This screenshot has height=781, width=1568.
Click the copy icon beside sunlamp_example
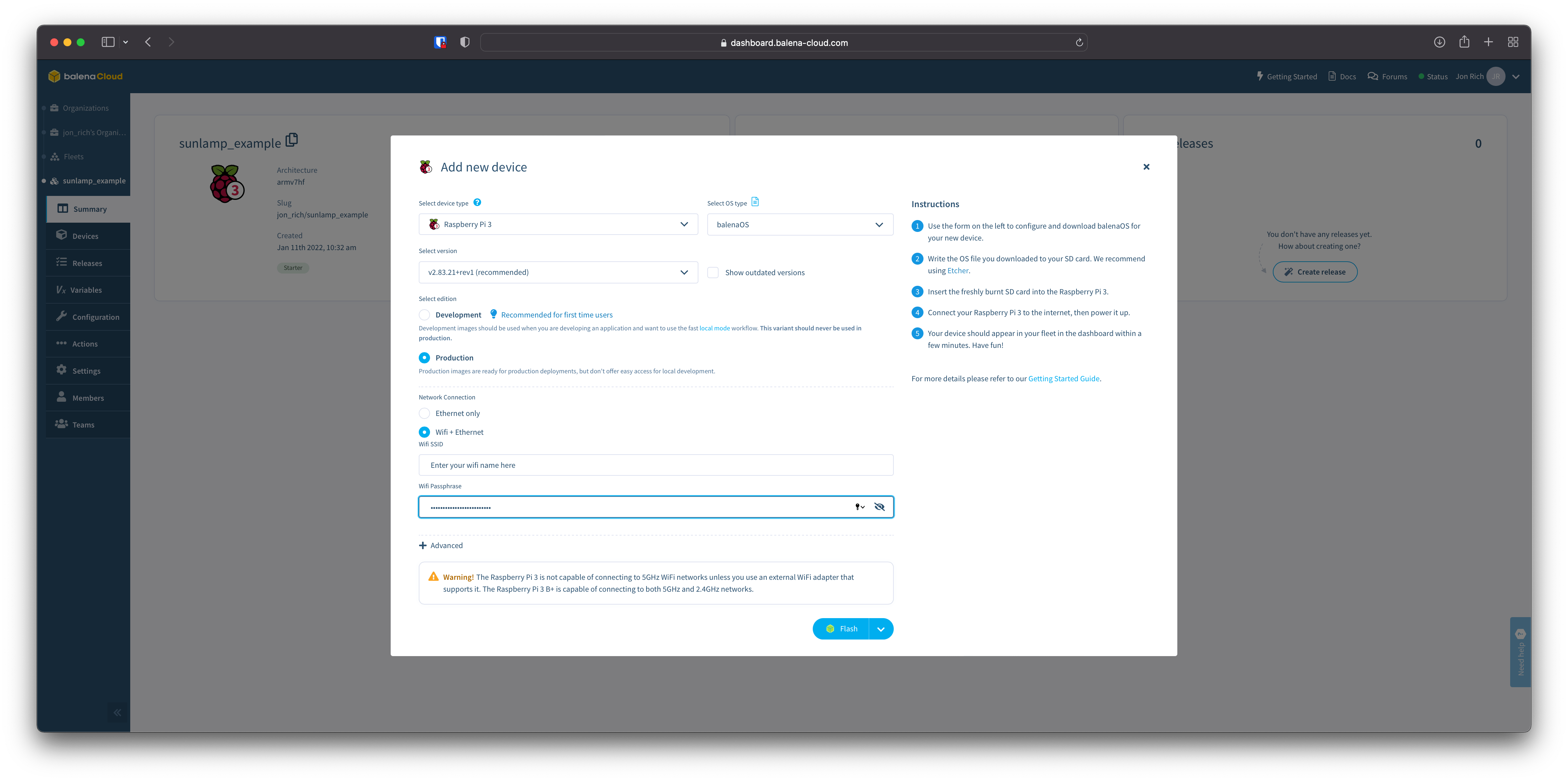pos(292,140)
